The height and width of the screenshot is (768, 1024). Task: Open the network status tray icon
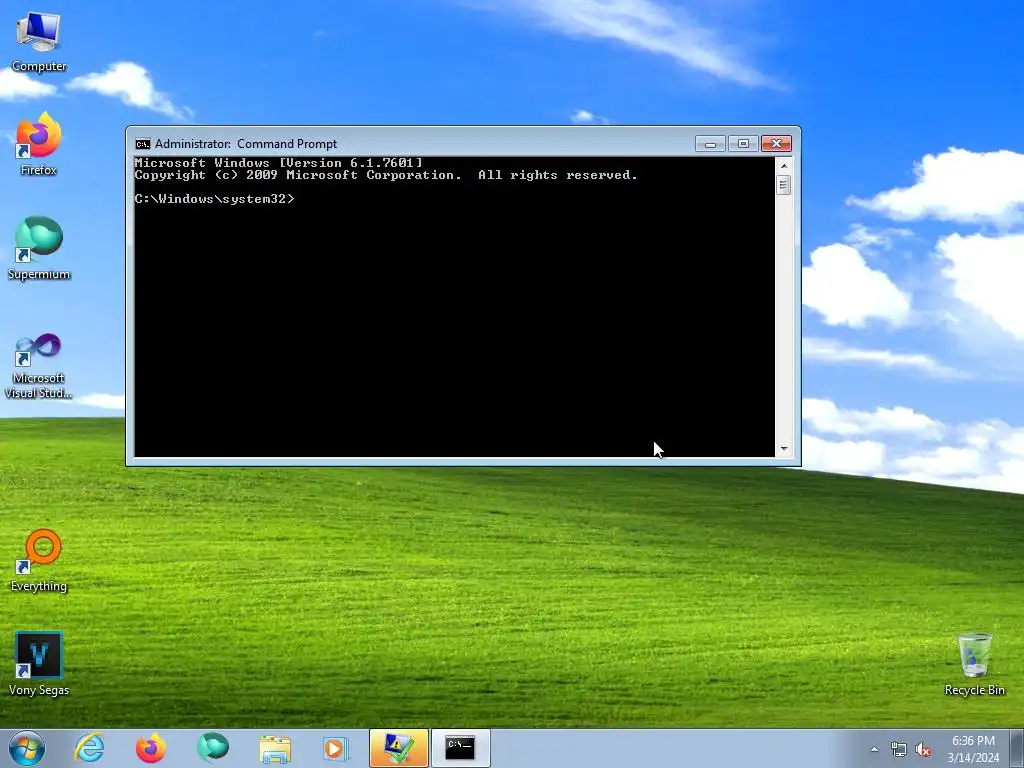click(899, 750)
